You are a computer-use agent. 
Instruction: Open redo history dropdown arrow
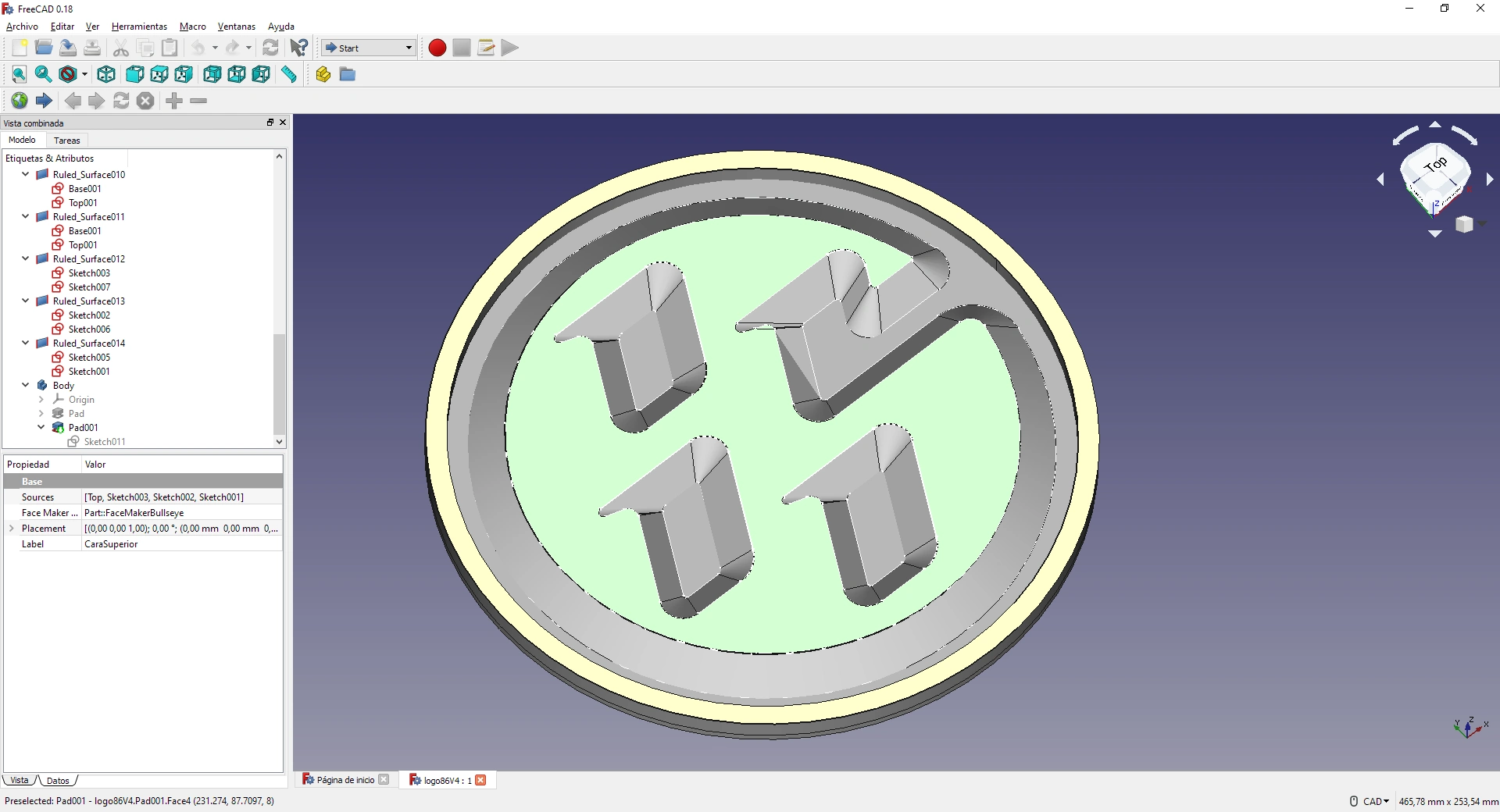click(x=249, y=48)
